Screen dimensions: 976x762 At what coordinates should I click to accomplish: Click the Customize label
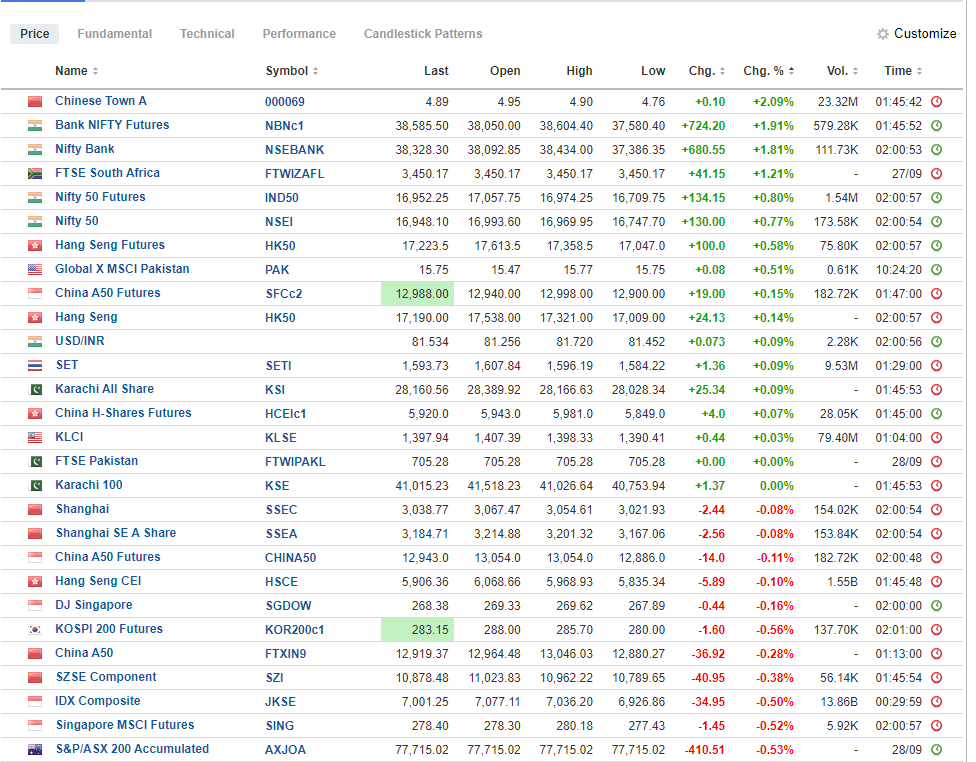tap(925, 34)
